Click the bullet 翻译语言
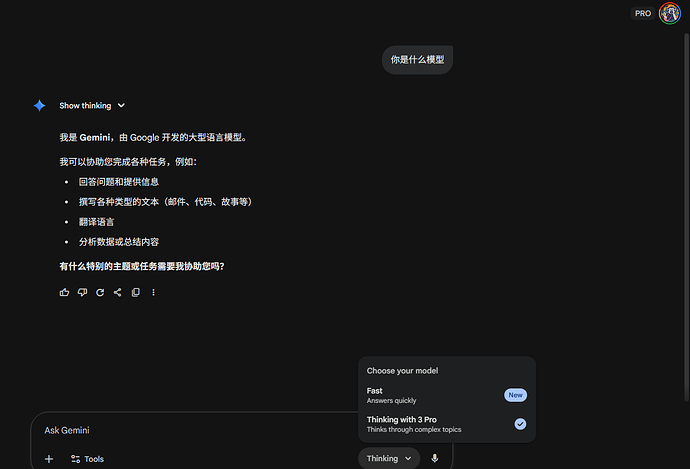690x469 pixels. (x=96, y=222)
